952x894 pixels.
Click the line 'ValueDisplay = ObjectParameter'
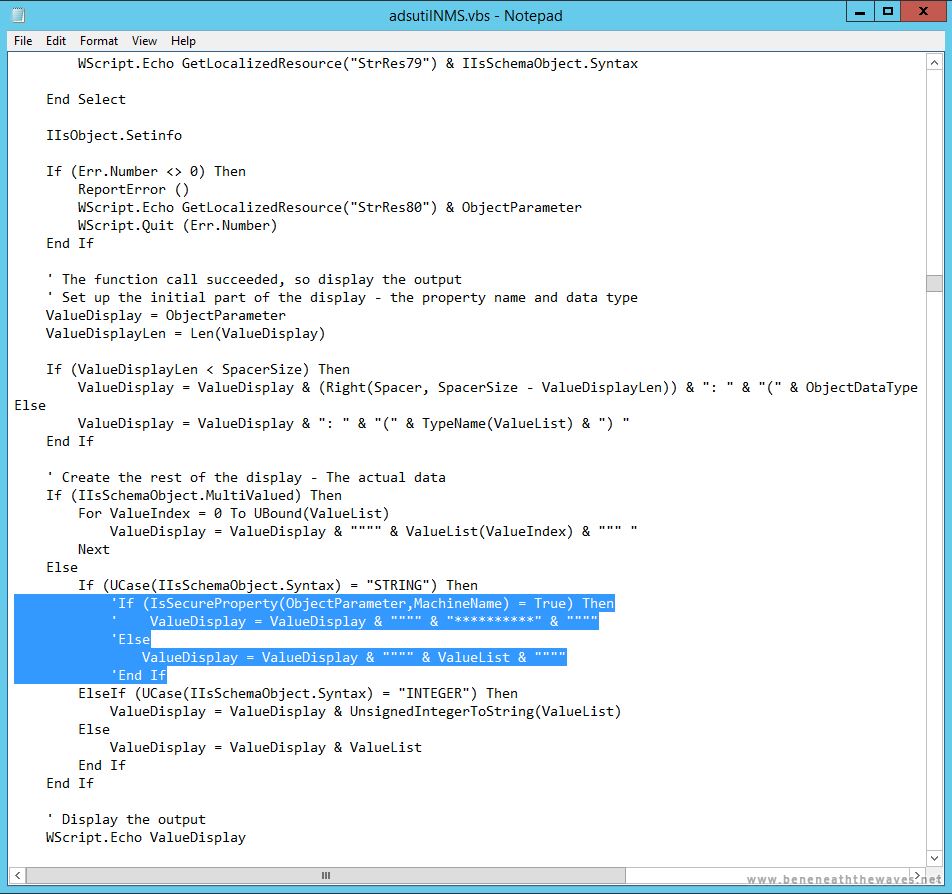pyautogui.click(x=166, y=315)
